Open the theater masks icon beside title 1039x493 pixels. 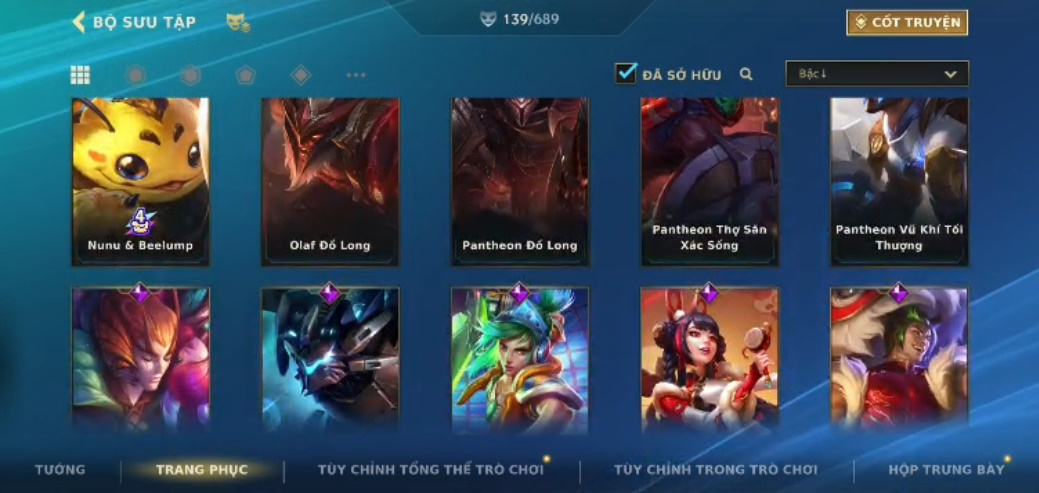[x=237, y=23]
